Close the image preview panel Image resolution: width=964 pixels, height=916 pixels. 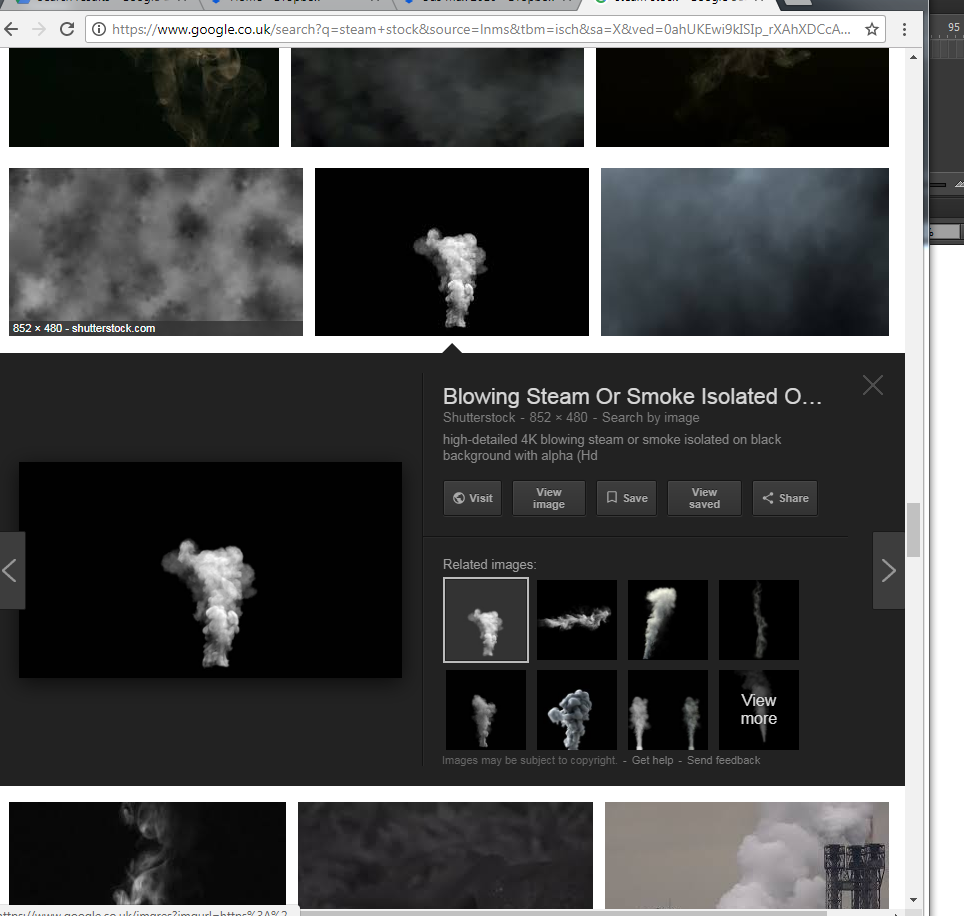(x=872, y=385)
